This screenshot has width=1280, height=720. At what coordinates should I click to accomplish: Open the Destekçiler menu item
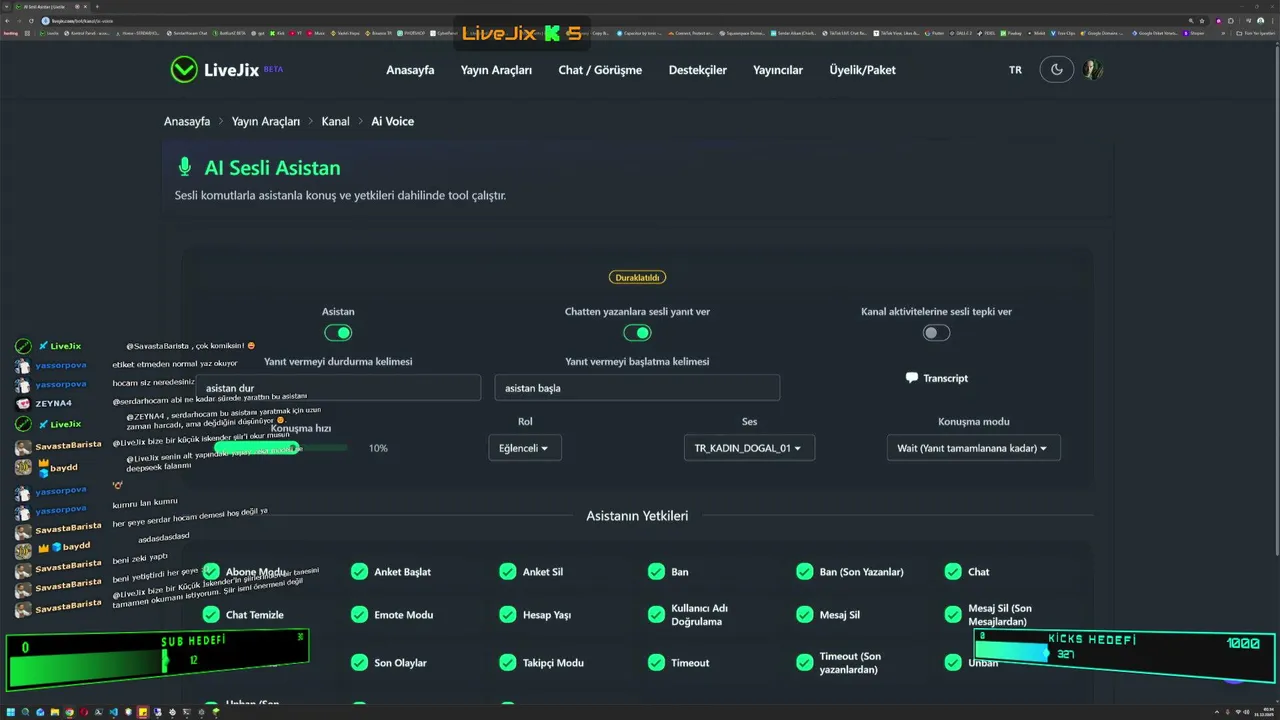(698, 70)
